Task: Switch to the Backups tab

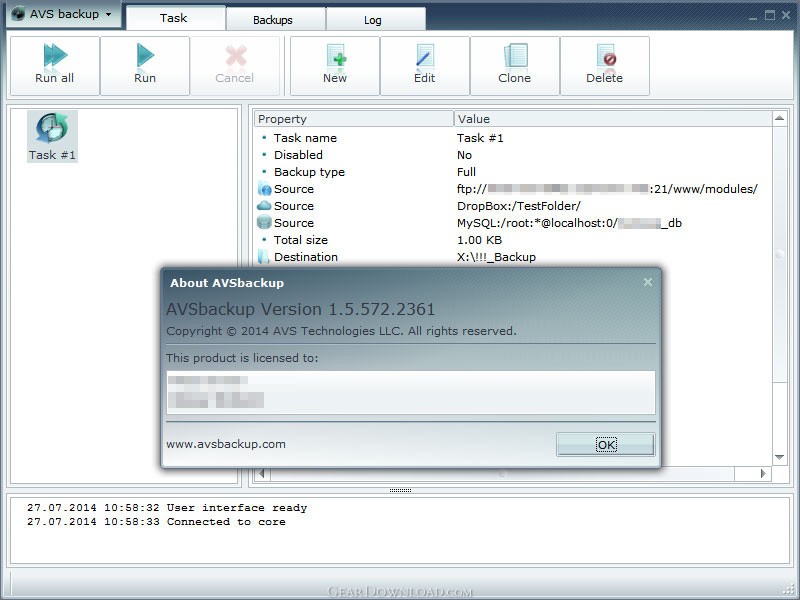Action: point(273,19)
